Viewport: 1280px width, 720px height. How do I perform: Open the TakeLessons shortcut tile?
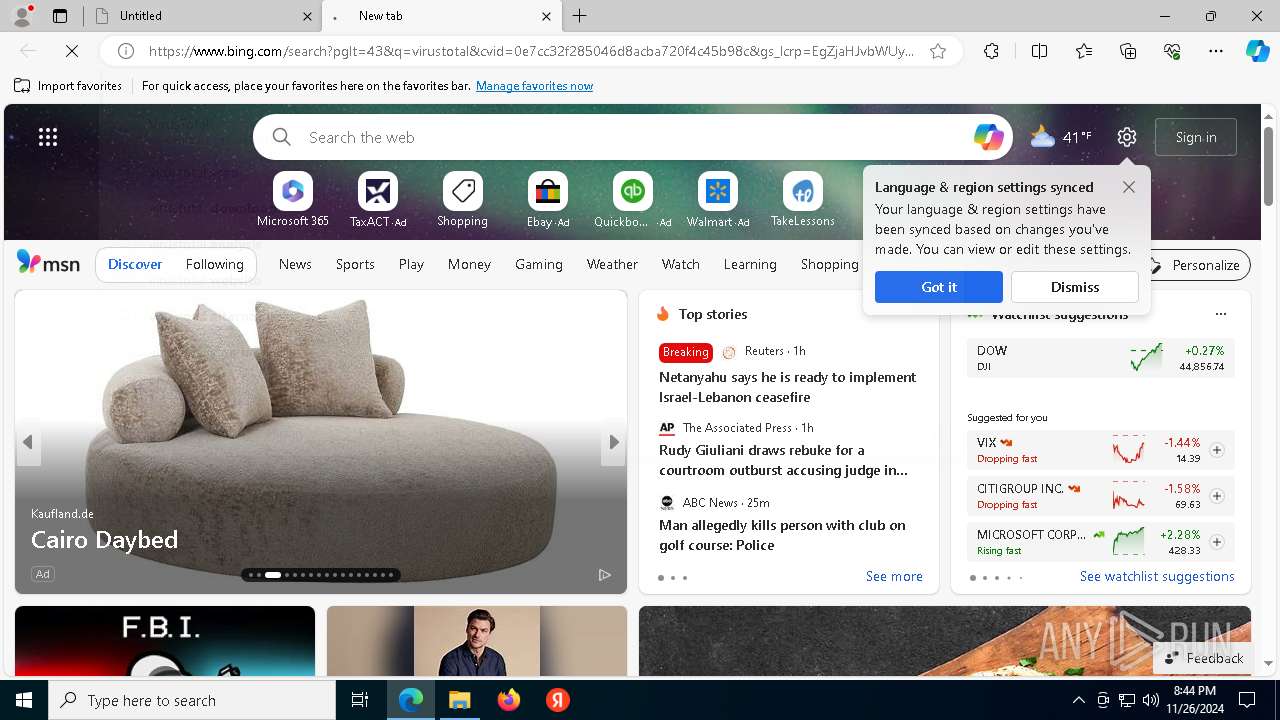pyautogui.click(x=802, y=200)
